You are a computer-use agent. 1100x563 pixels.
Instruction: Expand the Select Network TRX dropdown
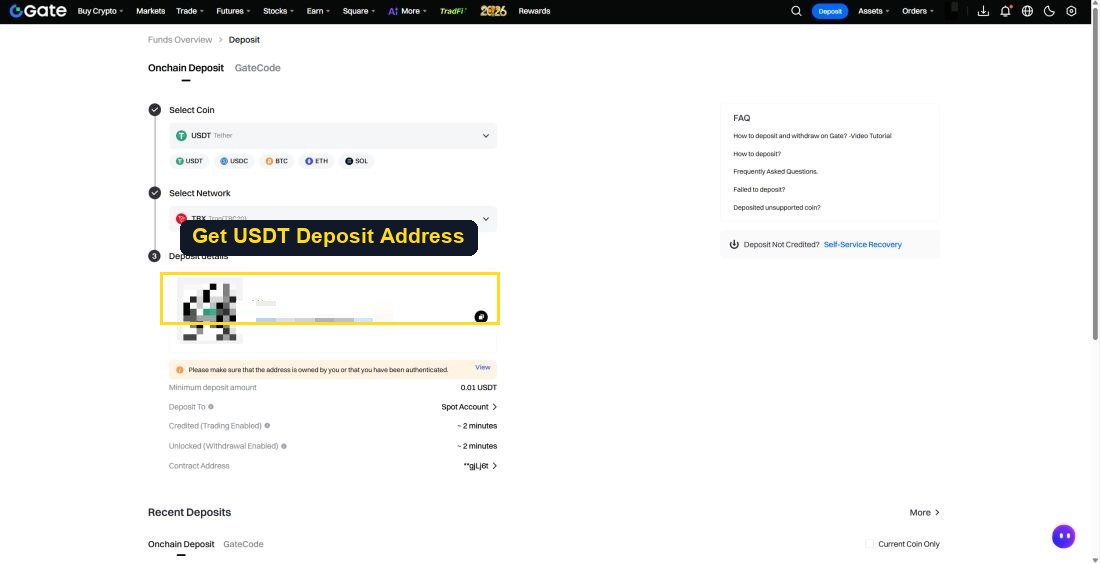coord(333,219)
